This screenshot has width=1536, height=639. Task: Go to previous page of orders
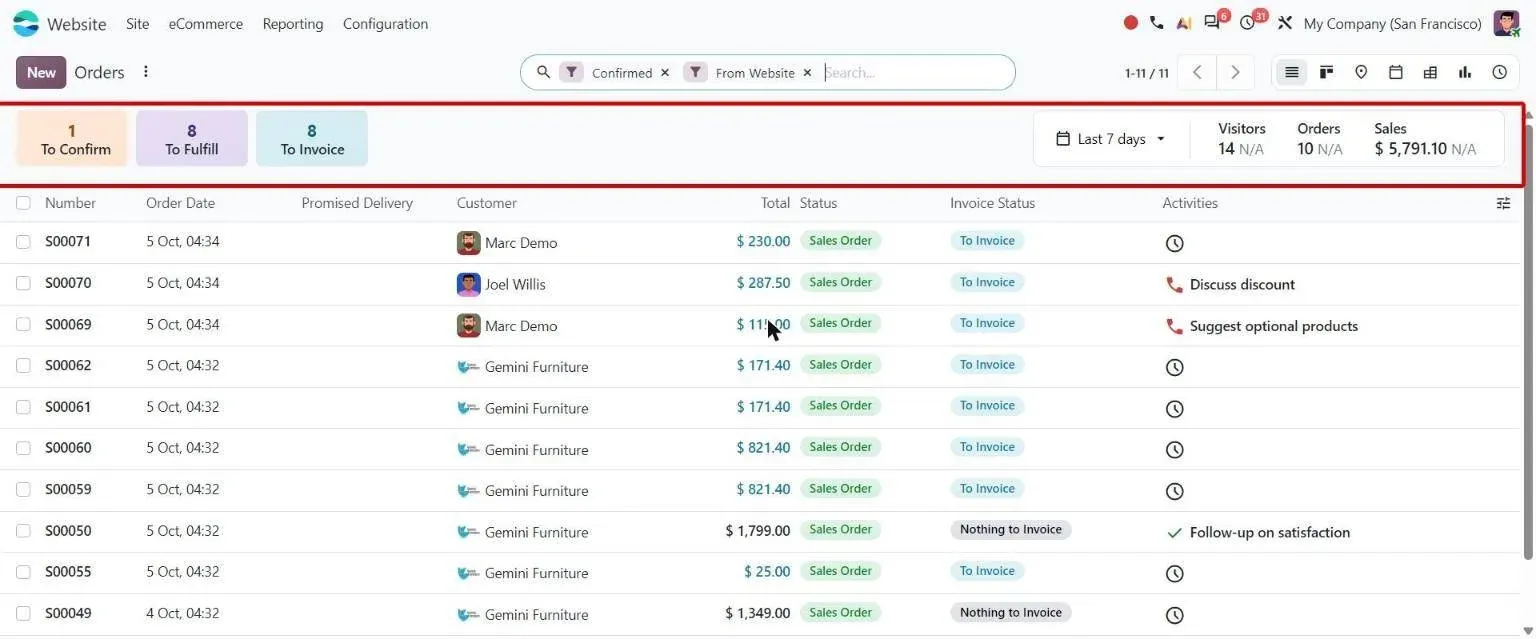1197,72
